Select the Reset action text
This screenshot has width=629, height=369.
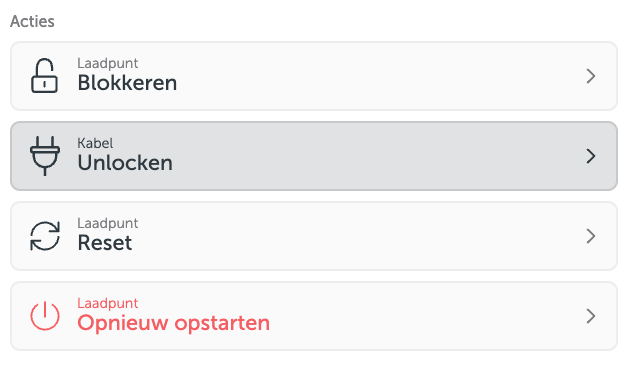[105, 243]
